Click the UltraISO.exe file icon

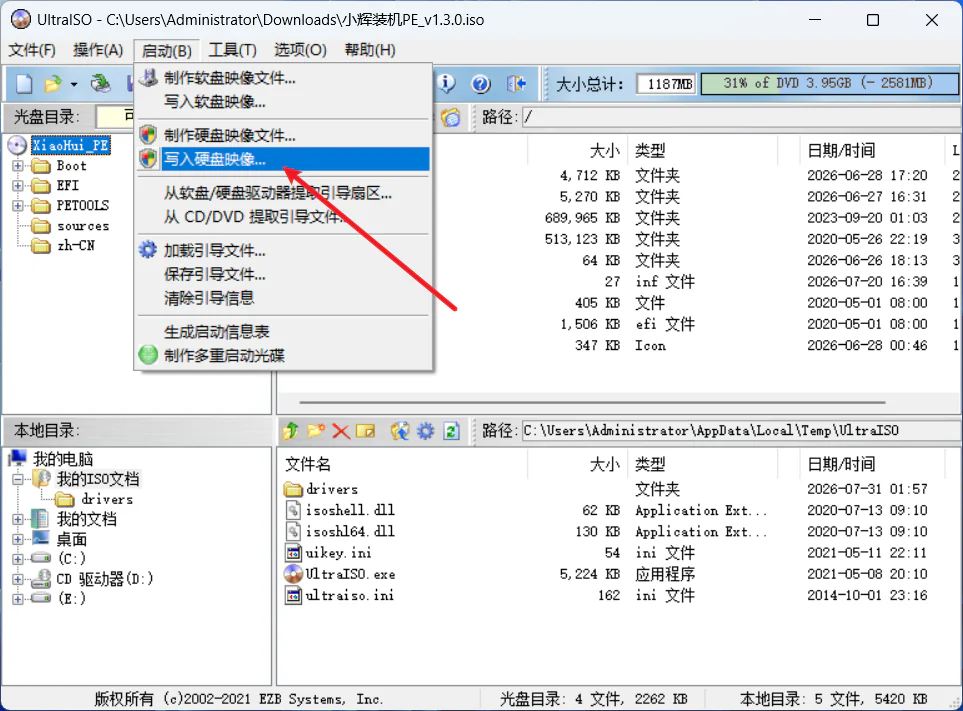[294, 574]
